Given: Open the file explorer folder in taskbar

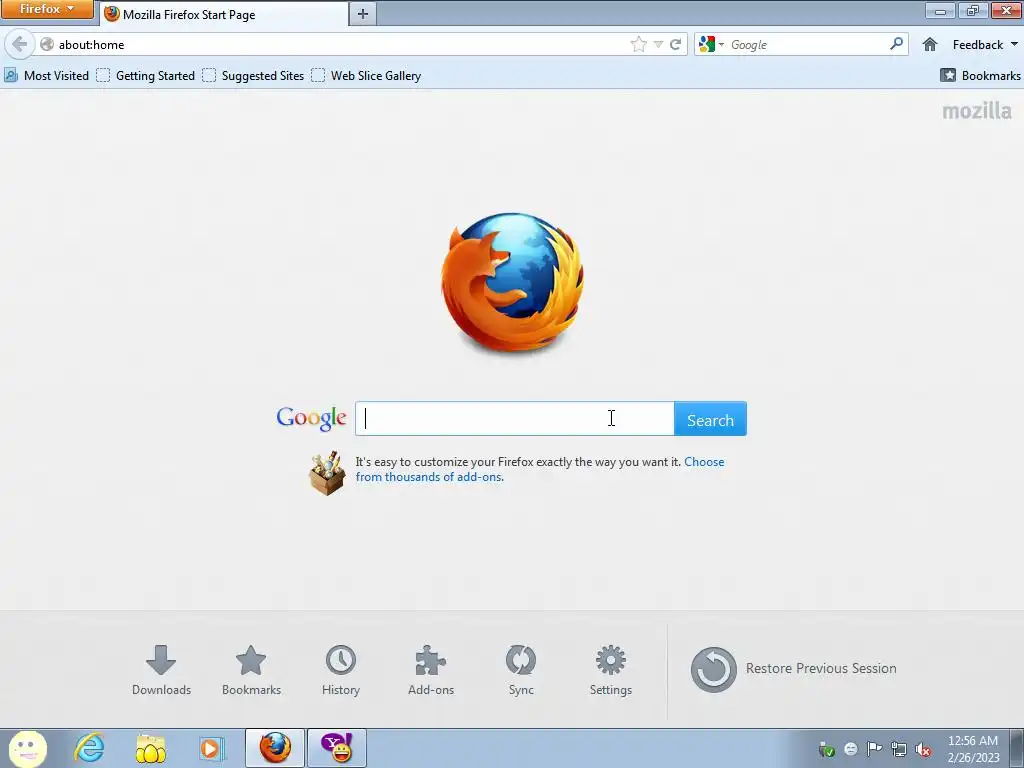Looking at the screenshot, I should tap(150, 748).
